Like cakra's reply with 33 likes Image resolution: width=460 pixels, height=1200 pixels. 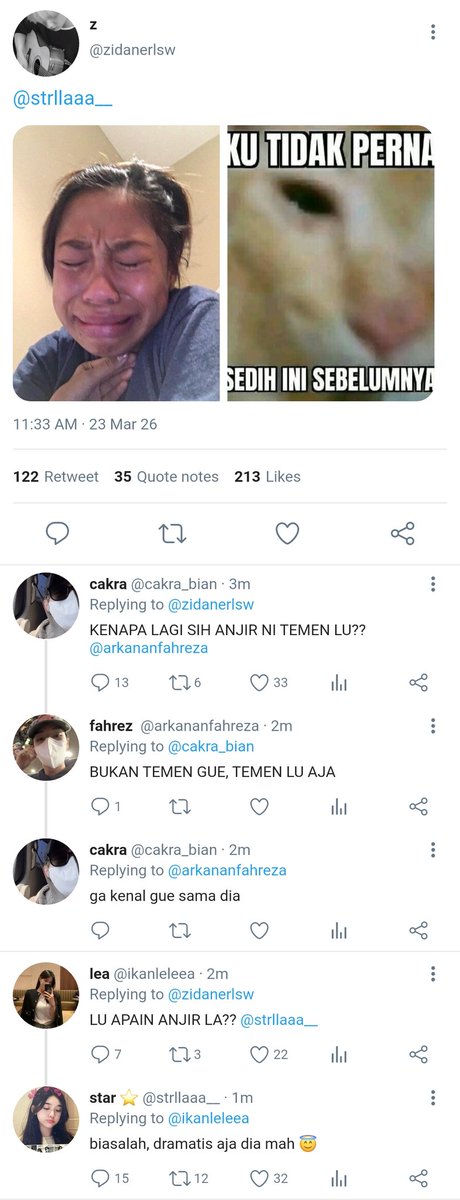259,683
